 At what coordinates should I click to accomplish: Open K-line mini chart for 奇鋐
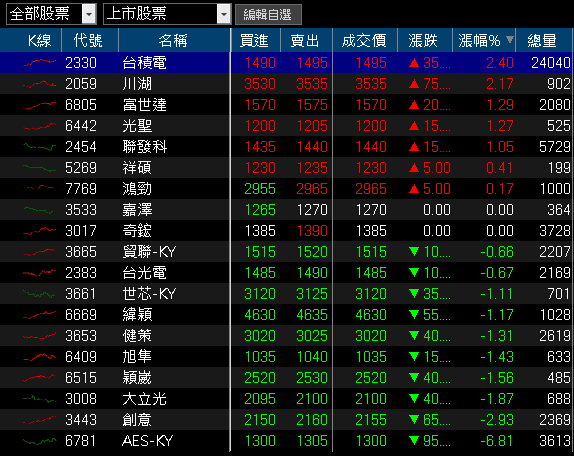coord(40,231)
